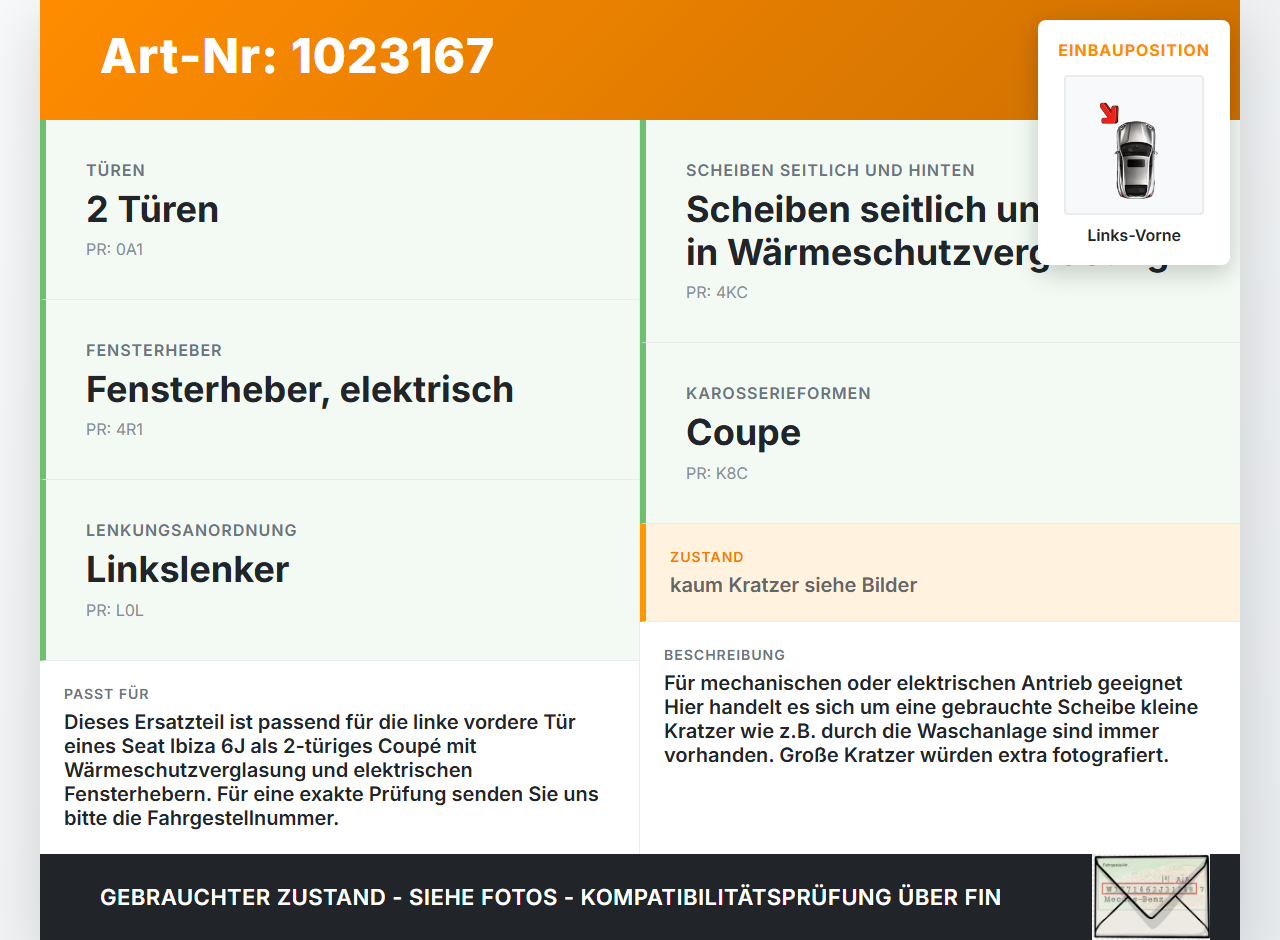This screenshot has height=940, width=1280.
Task: Select the "Links-Vorne" position label
Action: (1134, 235)
